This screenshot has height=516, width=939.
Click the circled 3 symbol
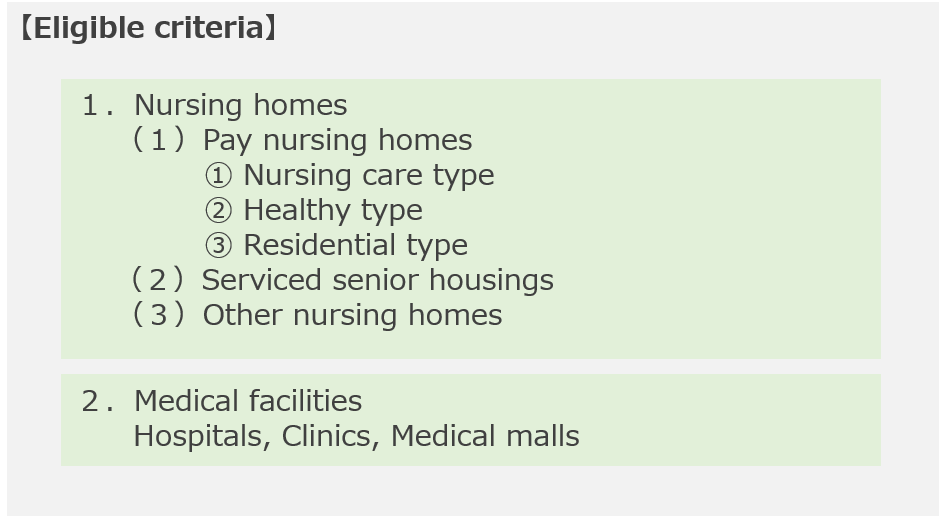218,245
